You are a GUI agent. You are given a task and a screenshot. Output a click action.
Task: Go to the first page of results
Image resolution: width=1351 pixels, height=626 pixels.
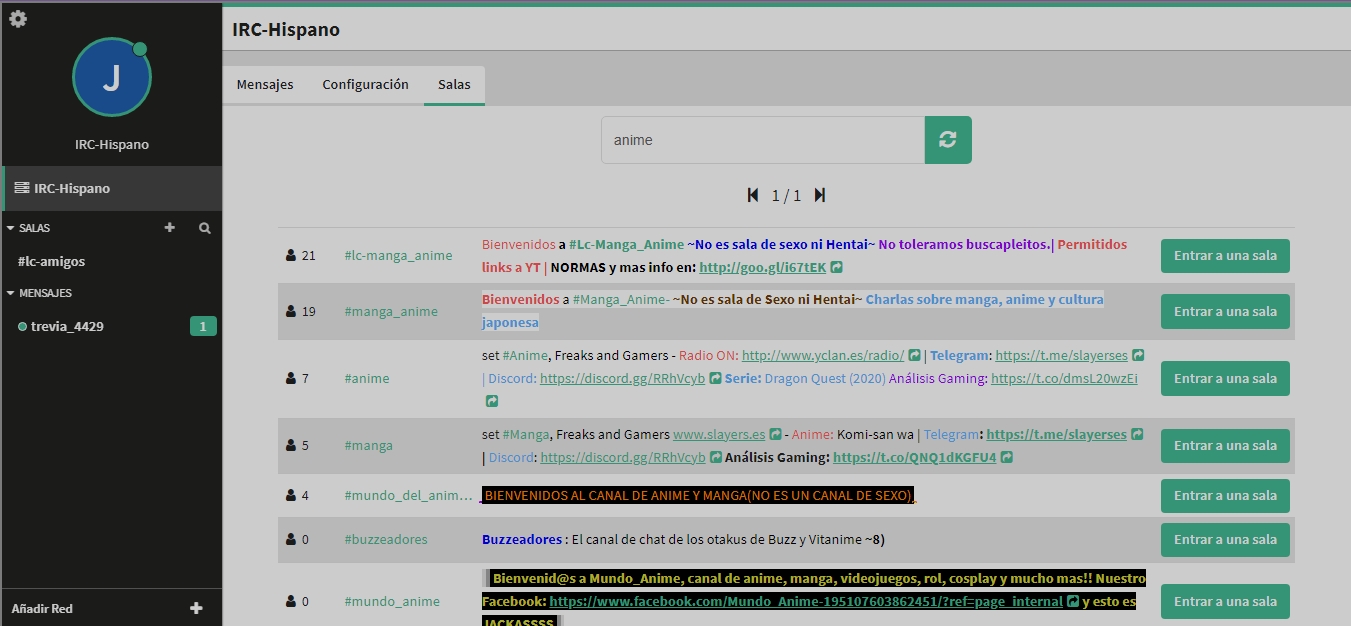click(x=753, y=195)
